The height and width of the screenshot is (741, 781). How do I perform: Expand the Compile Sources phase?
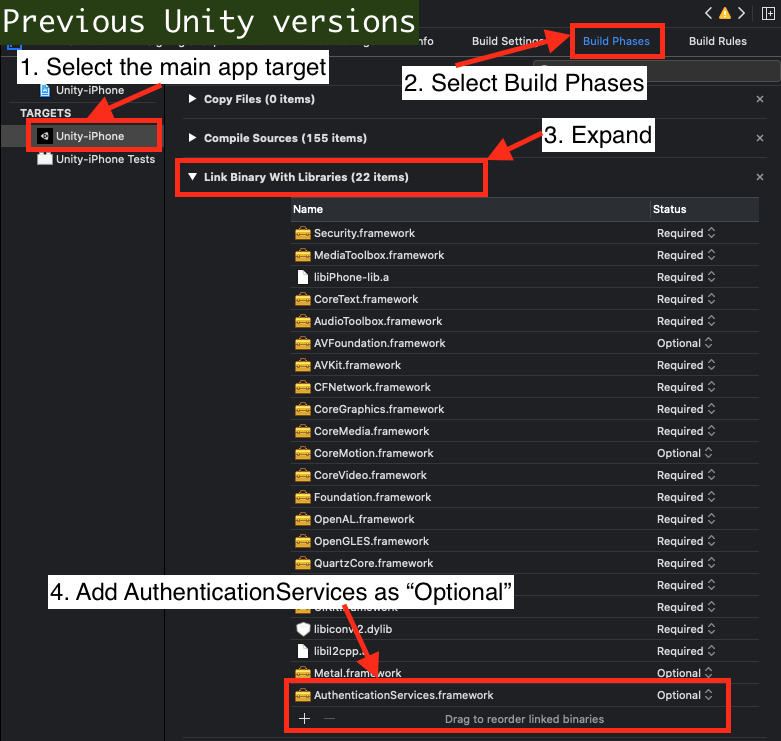pyautogui.click(x=192, y=138)
